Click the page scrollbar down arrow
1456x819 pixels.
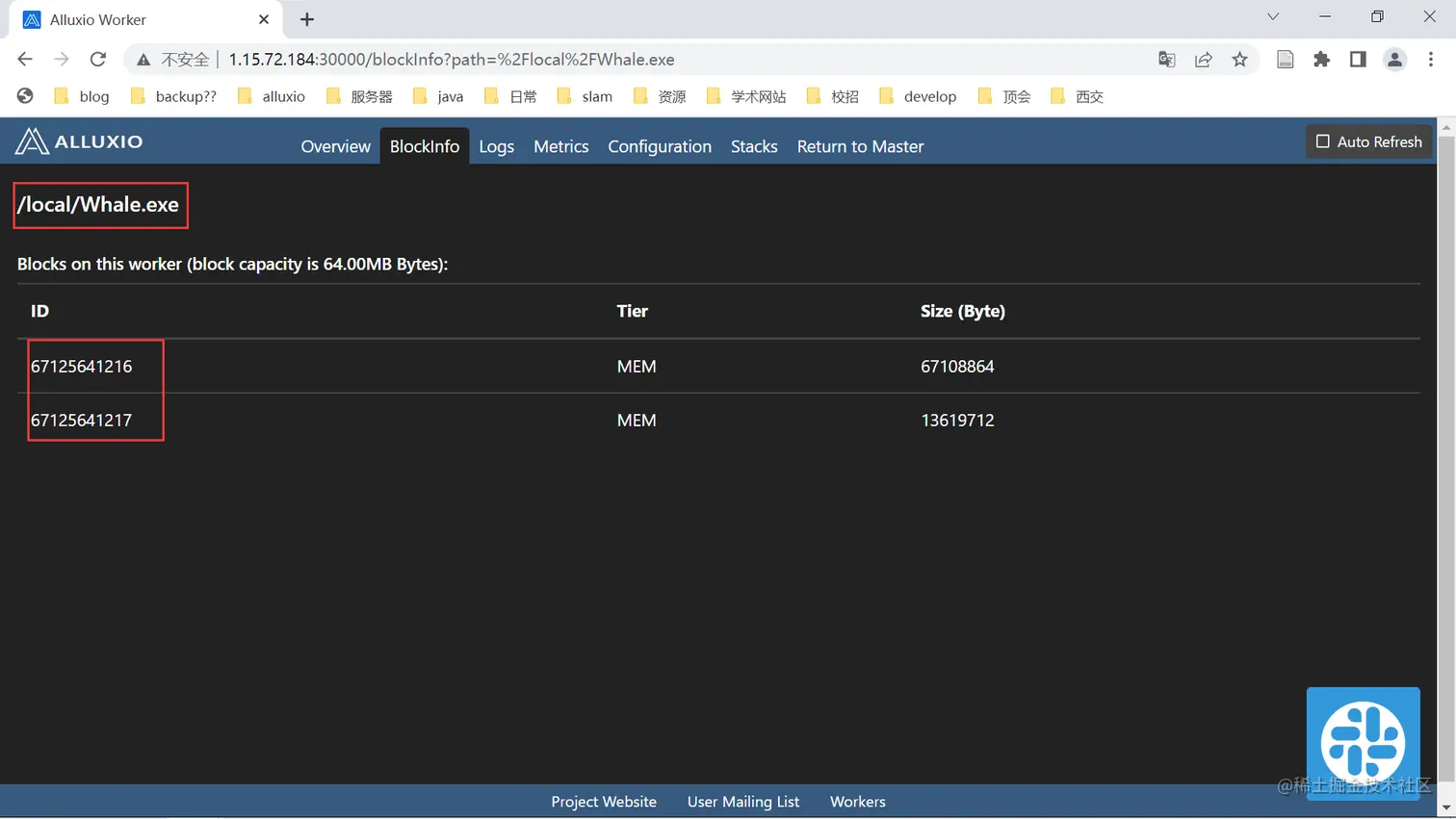[1446, 808]
